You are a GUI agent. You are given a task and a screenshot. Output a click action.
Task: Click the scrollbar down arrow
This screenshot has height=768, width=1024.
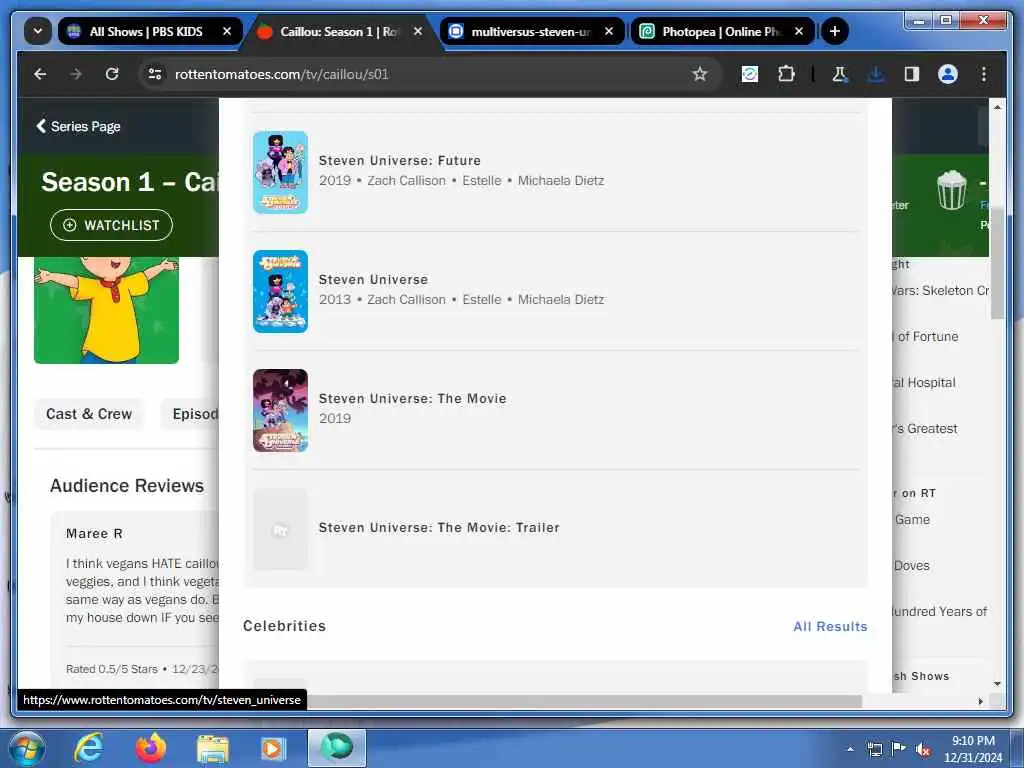(997, 684)
